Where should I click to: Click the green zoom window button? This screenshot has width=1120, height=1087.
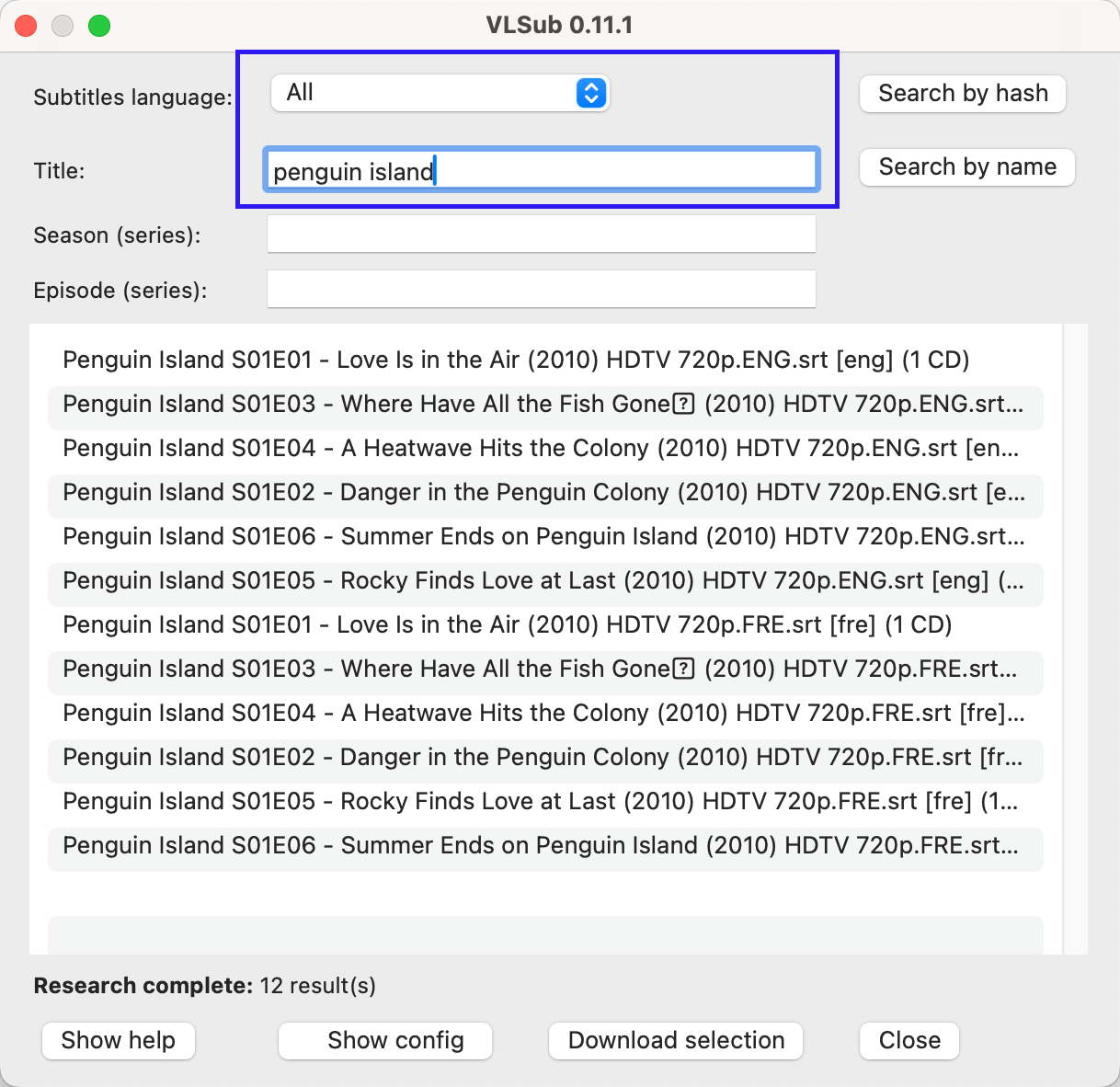99,26
